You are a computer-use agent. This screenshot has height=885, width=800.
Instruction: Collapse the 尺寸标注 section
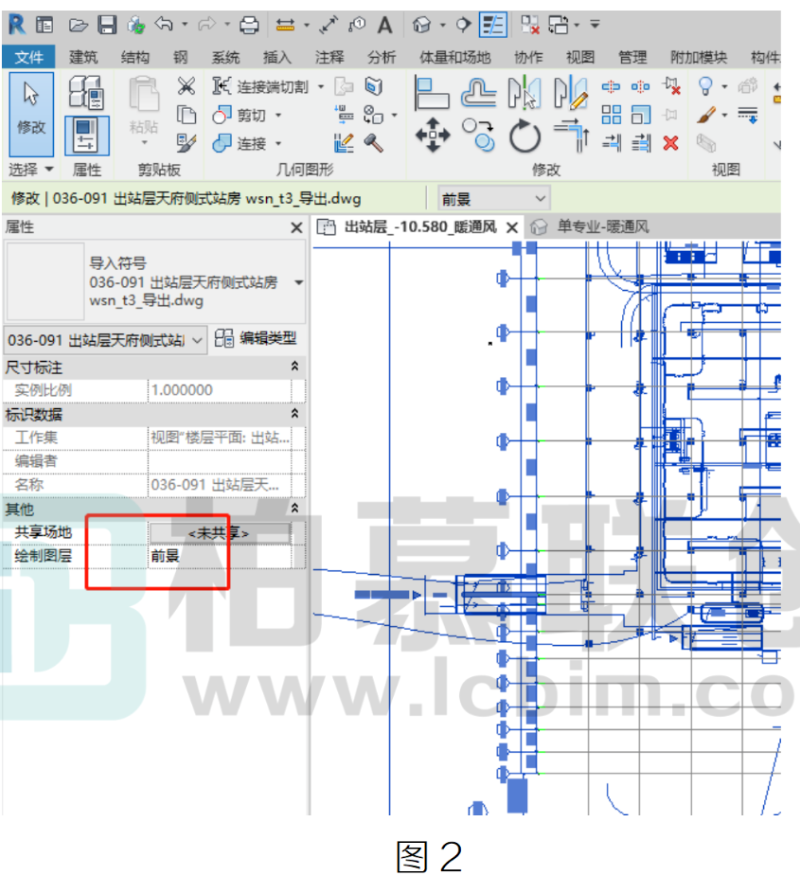pyautogui.click(x=295, y=366)
